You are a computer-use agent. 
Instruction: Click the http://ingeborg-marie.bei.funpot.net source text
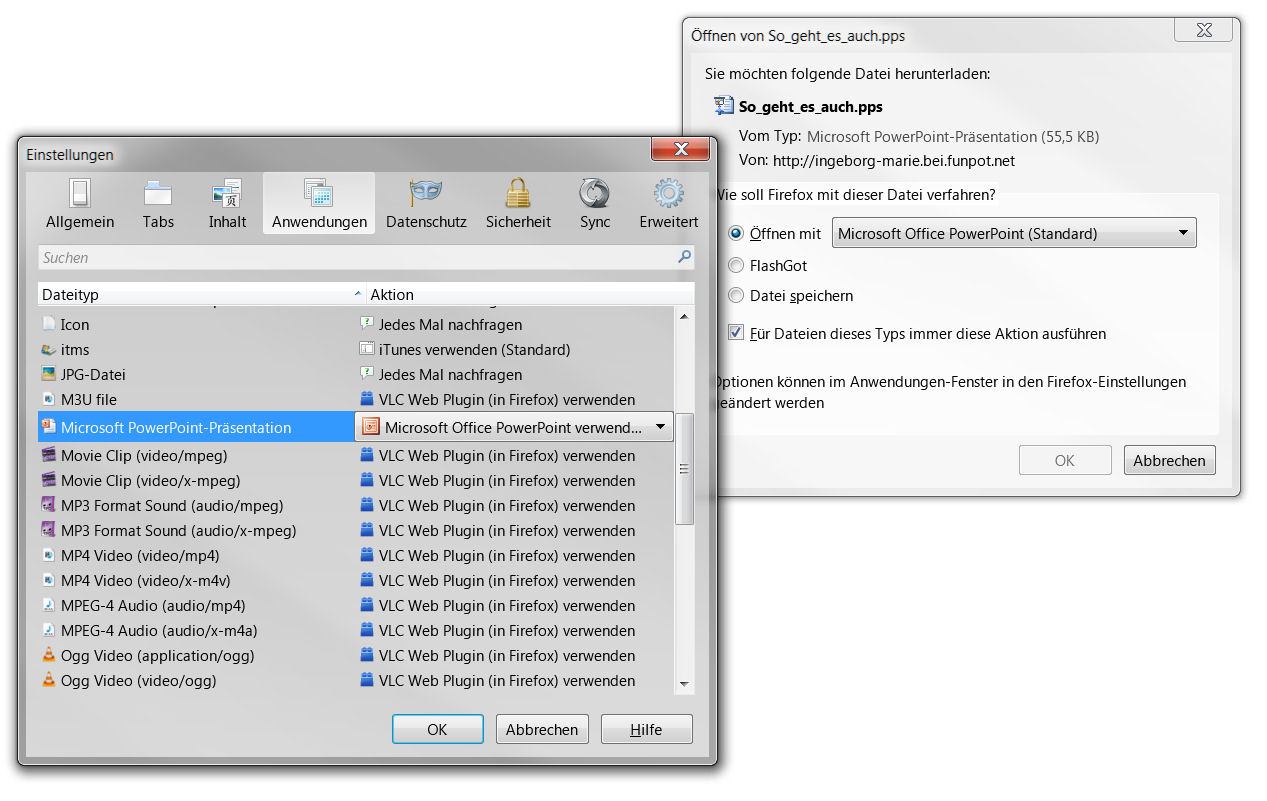[894, 160]
